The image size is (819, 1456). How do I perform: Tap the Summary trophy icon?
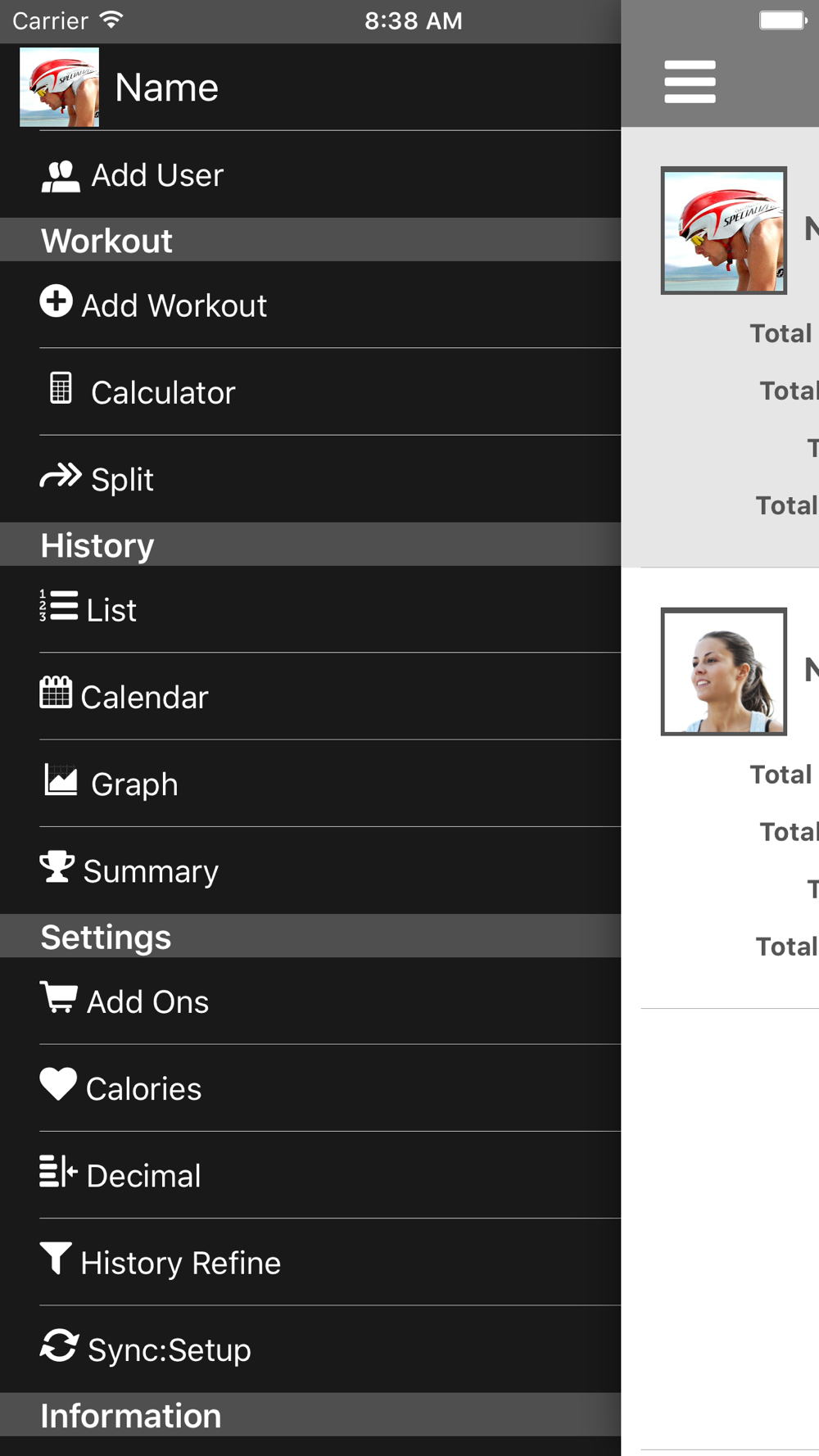(57, 866)
